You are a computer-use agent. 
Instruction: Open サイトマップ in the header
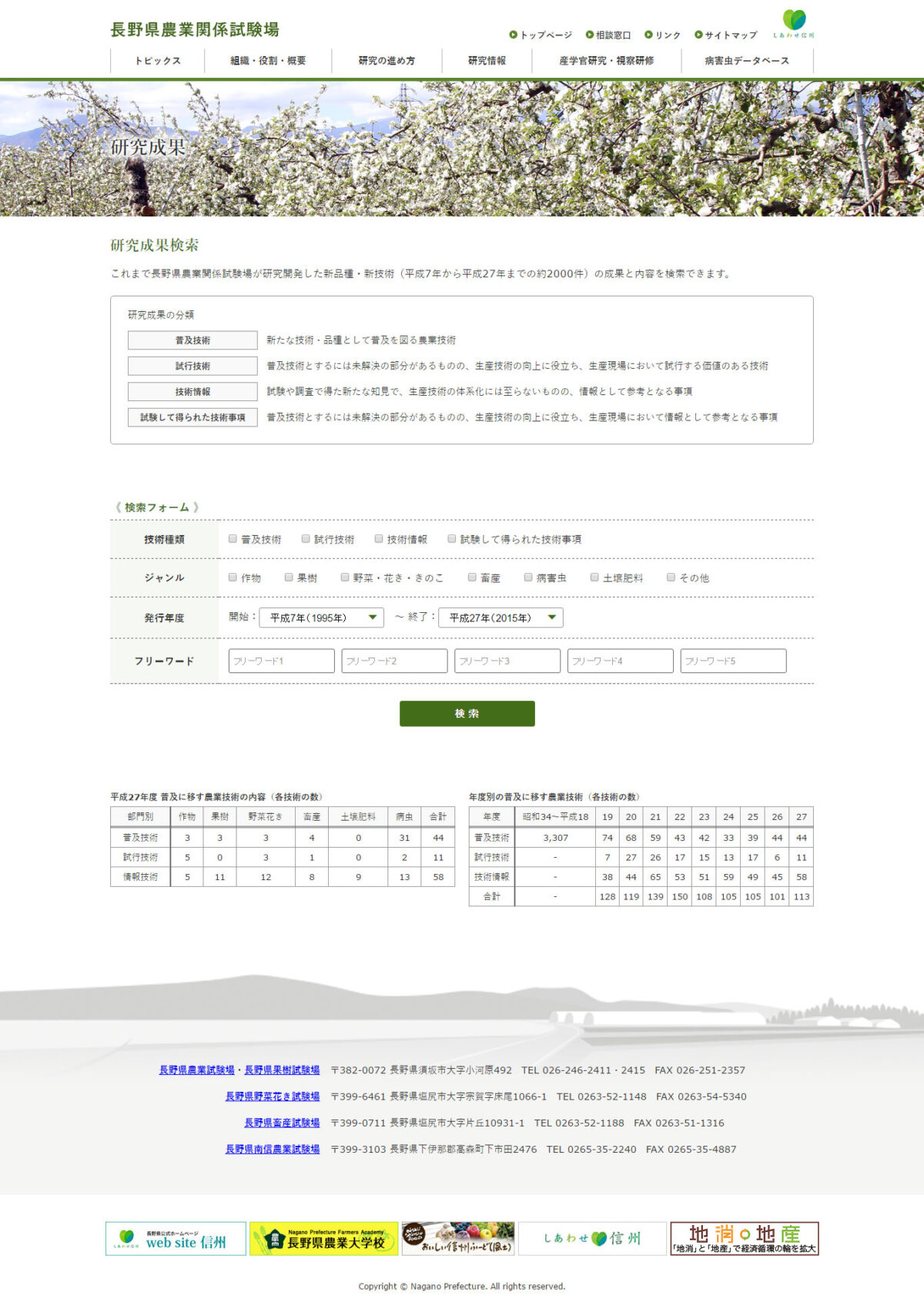pyautogui.click(x=725, y=35)
